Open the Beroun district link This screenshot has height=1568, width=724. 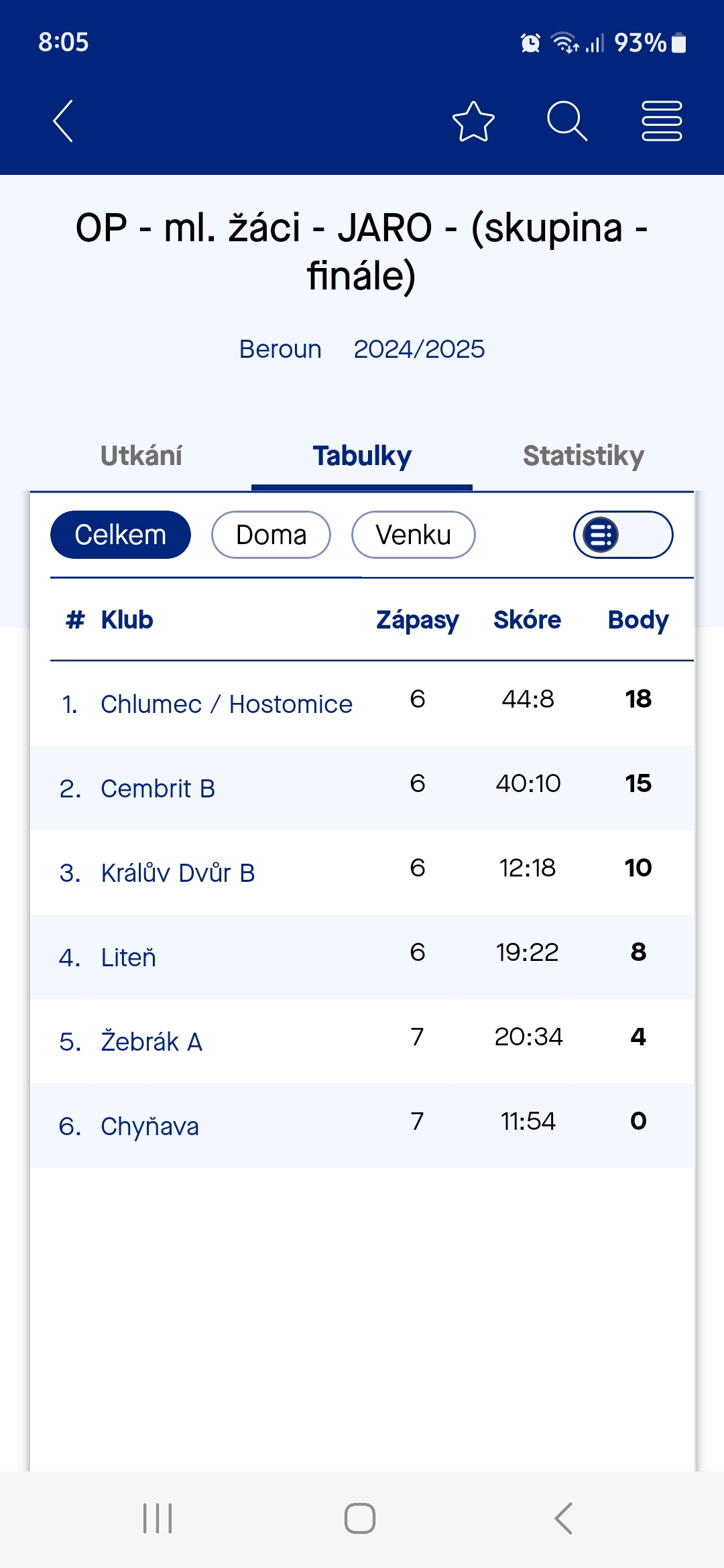click(280, 349)
